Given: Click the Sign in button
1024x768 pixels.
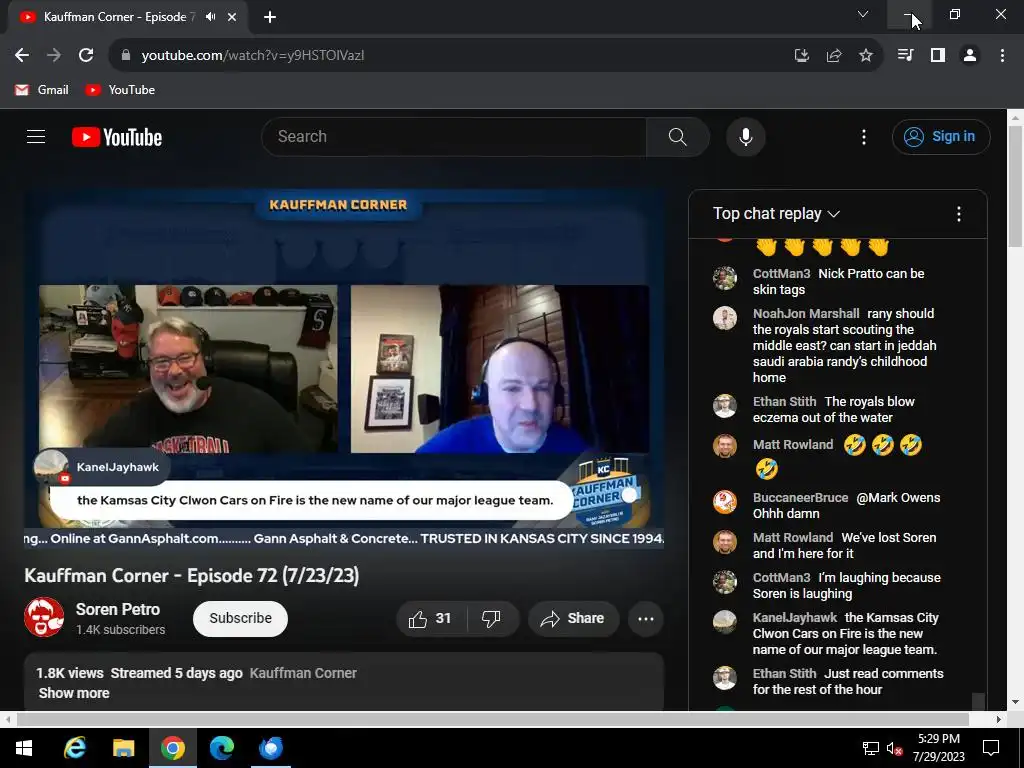Looking at the screenshot, I should (x=941, y=136).
